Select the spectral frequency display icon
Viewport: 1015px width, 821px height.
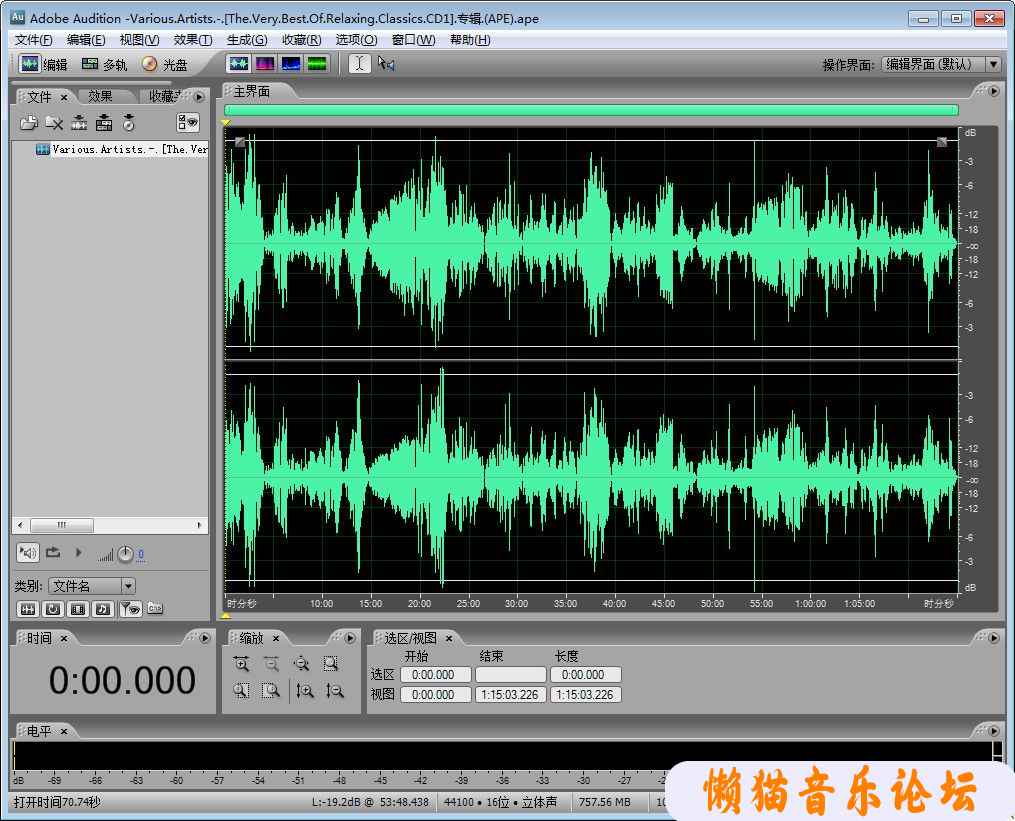coord(265,64)
